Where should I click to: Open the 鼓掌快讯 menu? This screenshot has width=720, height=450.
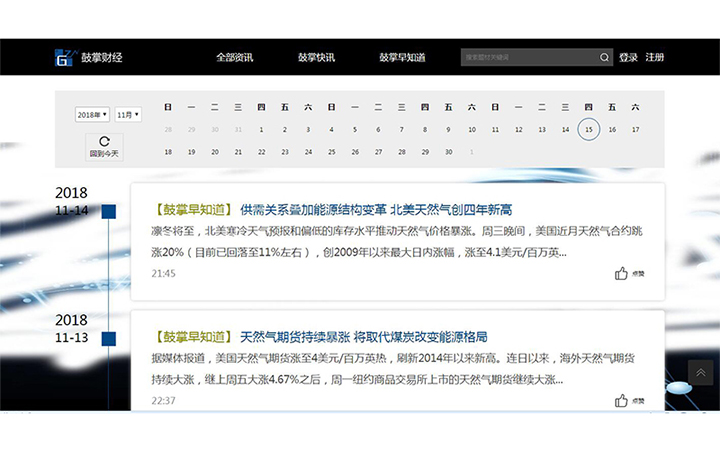pos(316,57)
